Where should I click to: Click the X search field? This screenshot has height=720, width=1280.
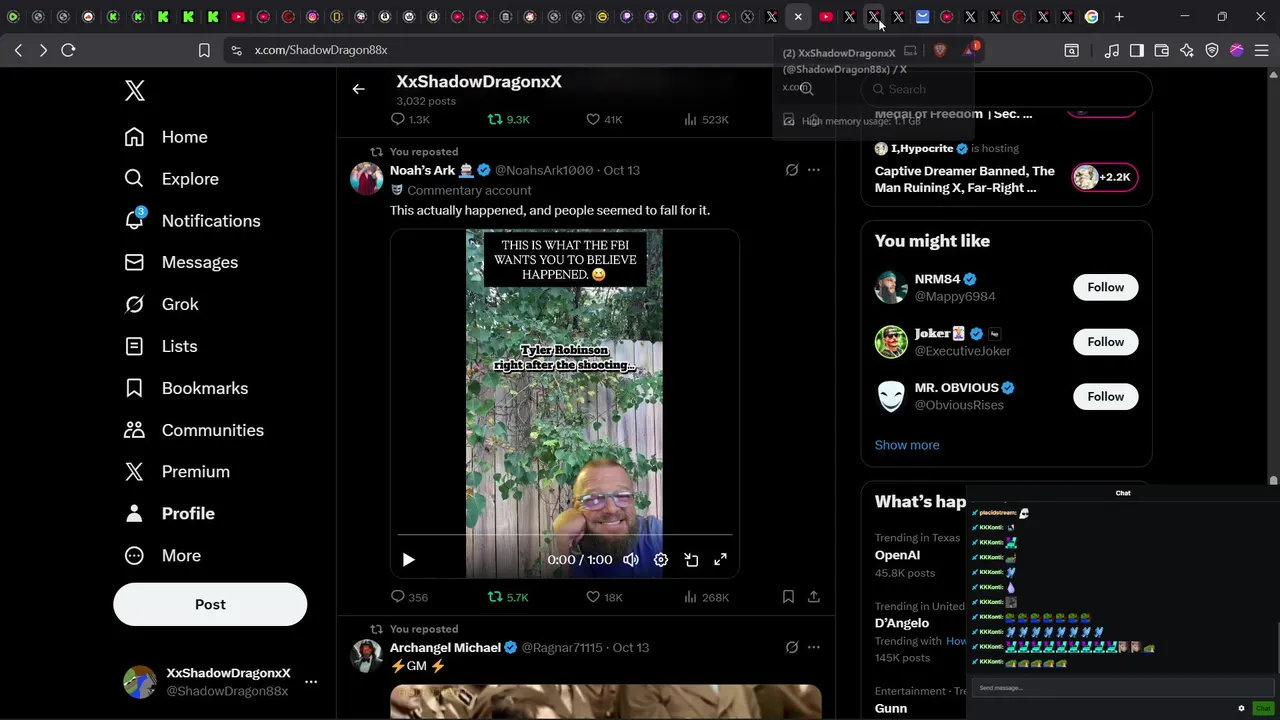(x=1006, y=89)
